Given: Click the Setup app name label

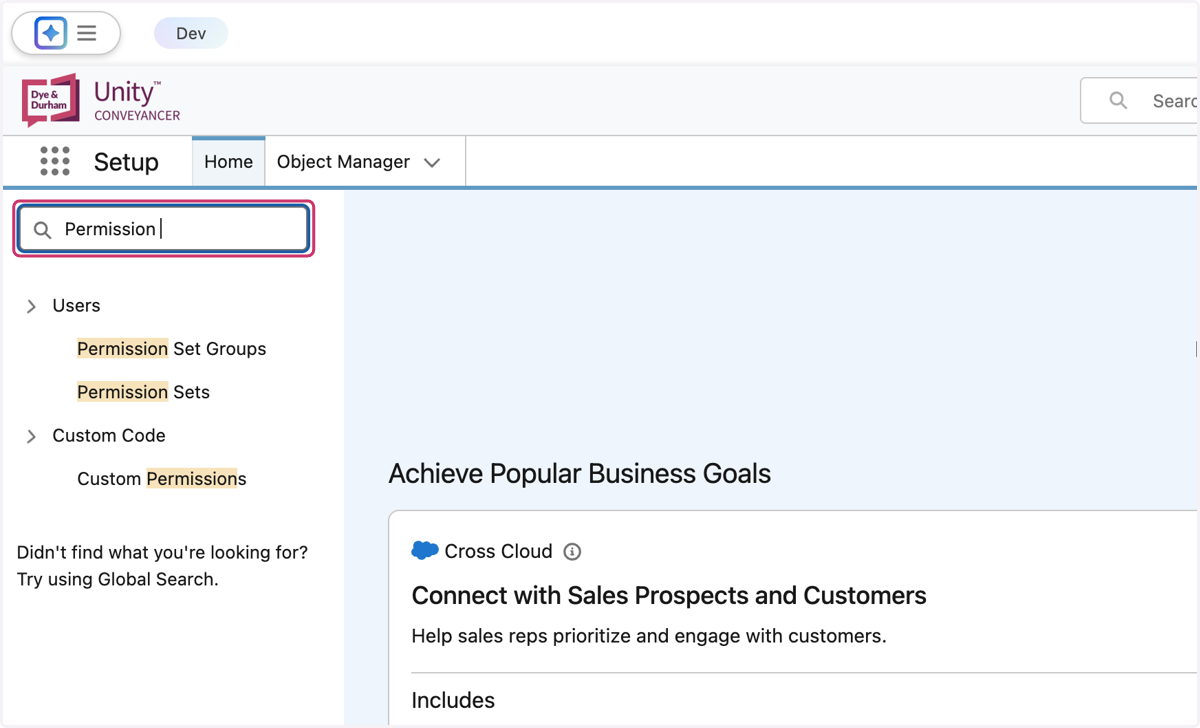Looking at the screenshot, I should pos(126,162).
